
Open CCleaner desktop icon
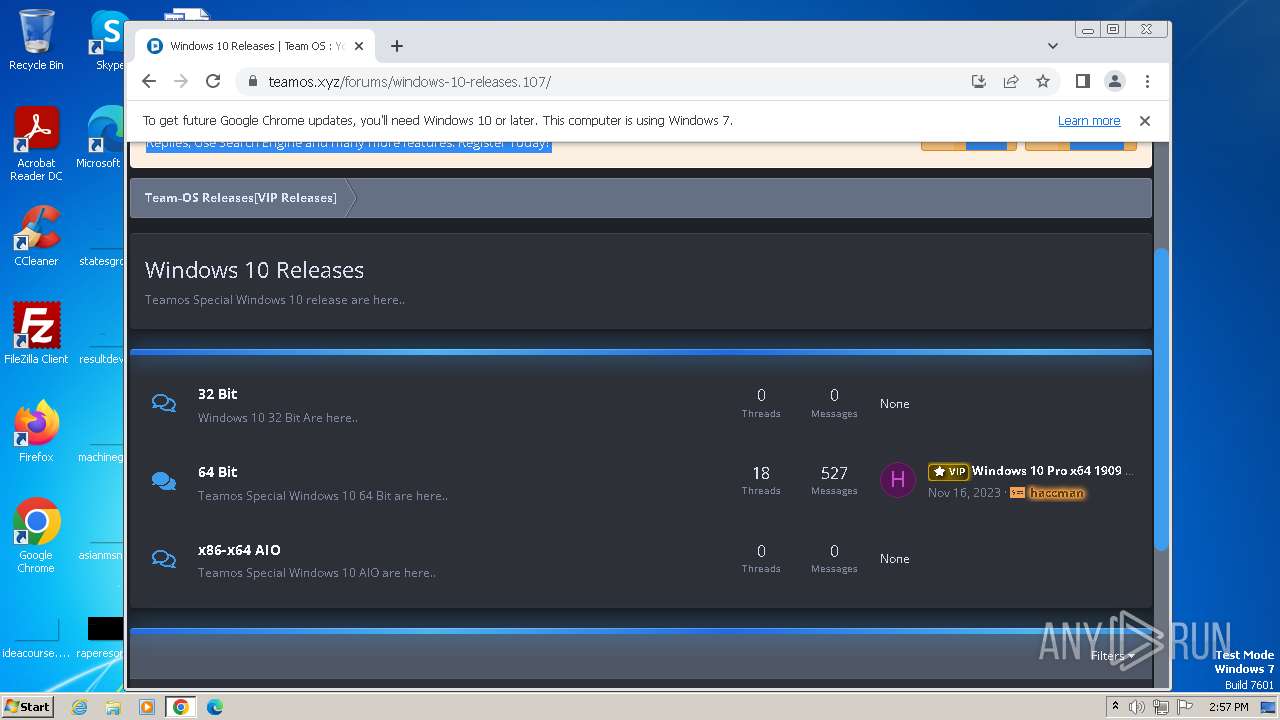tap(36, 236)
